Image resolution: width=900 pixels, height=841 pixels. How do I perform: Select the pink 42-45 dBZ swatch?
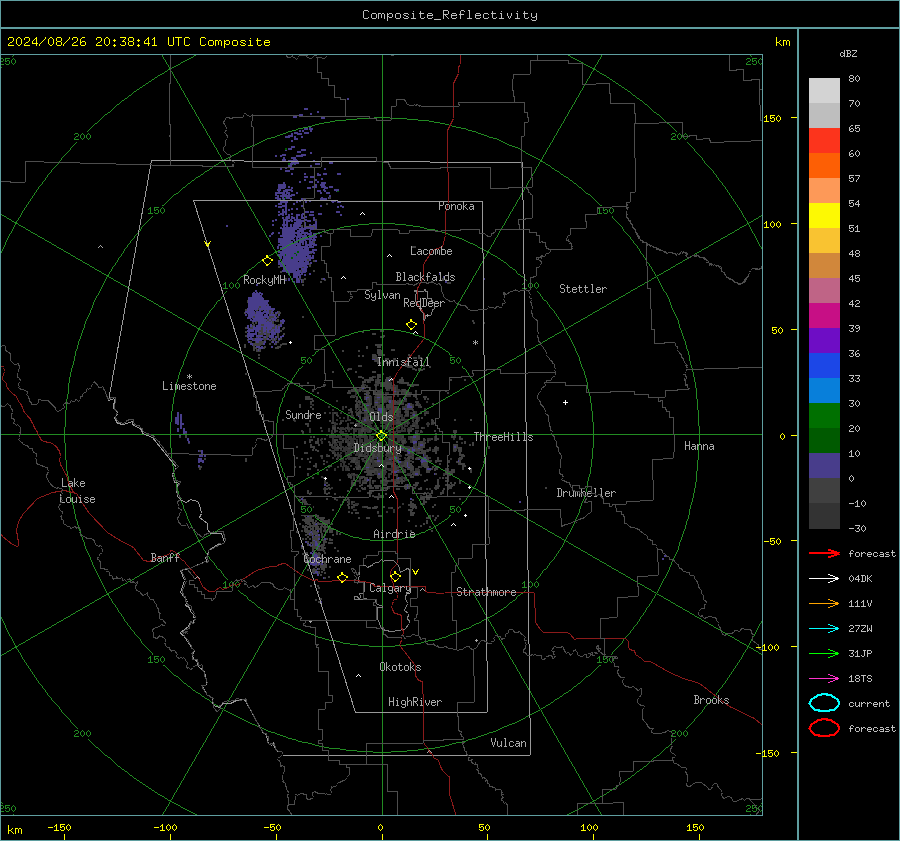[824, 290]
